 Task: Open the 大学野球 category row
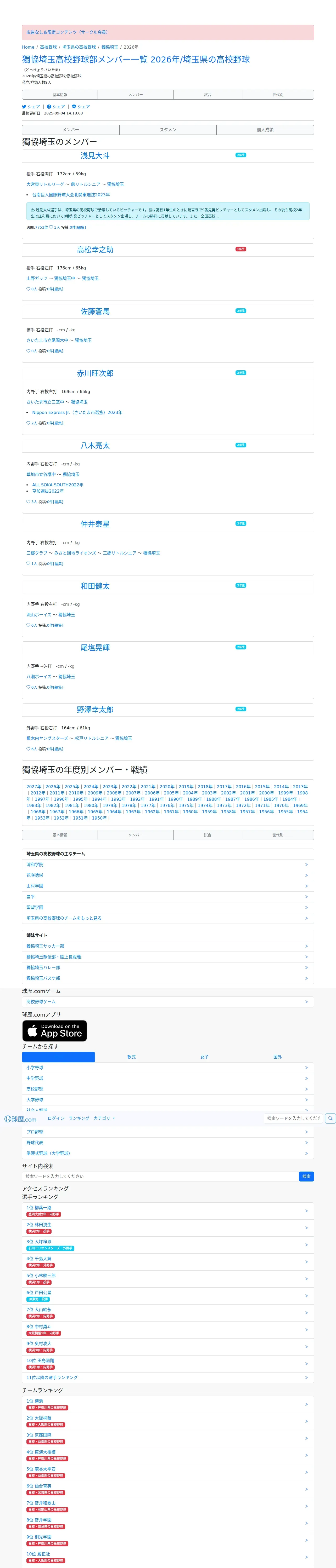point(168,1100)
